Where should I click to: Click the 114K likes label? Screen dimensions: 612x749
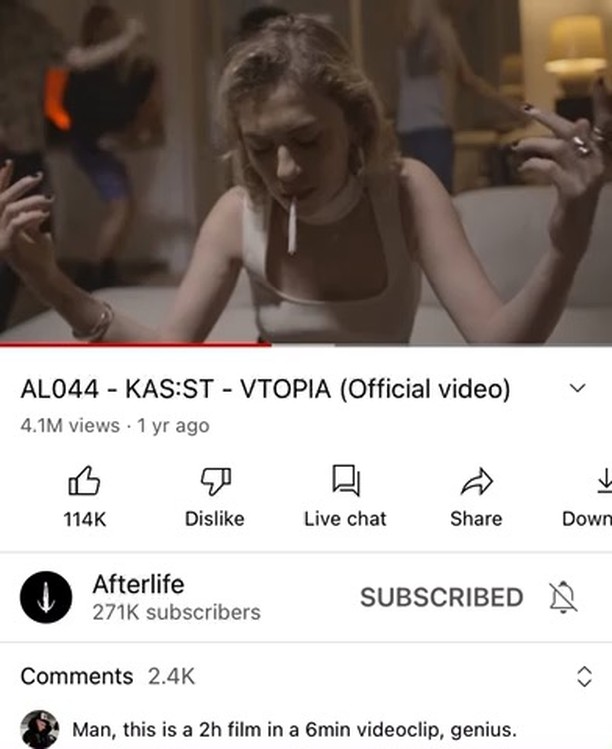pos(85,519)
